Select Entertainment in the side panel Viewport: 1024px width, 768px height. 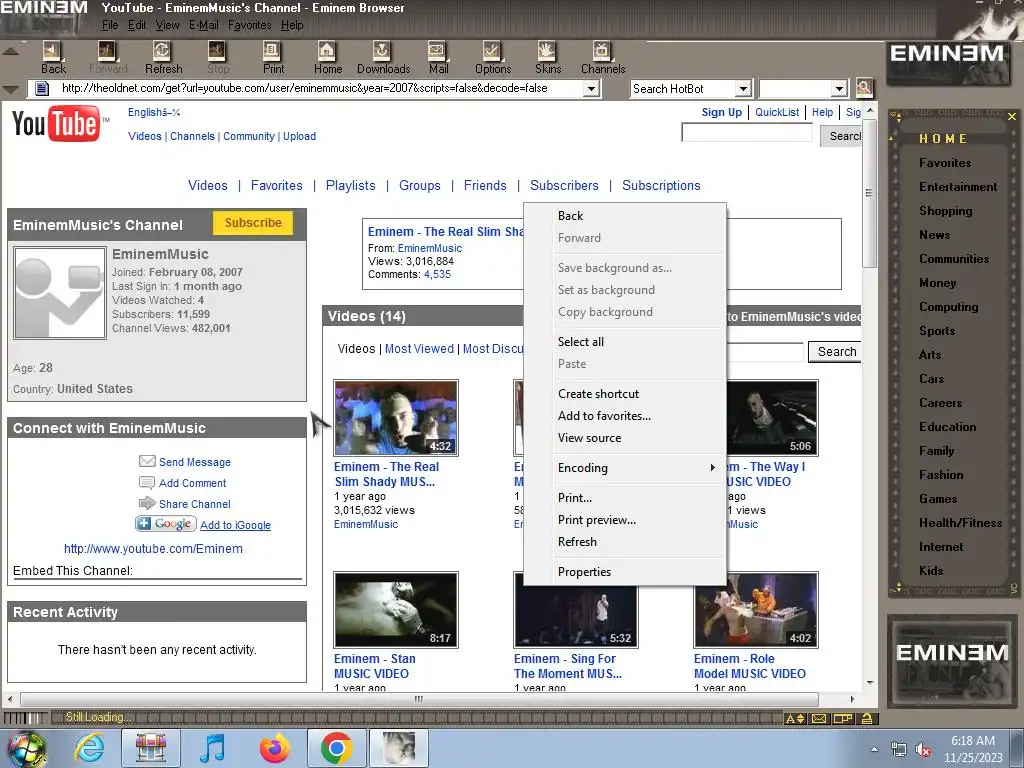tap(958, 187)
